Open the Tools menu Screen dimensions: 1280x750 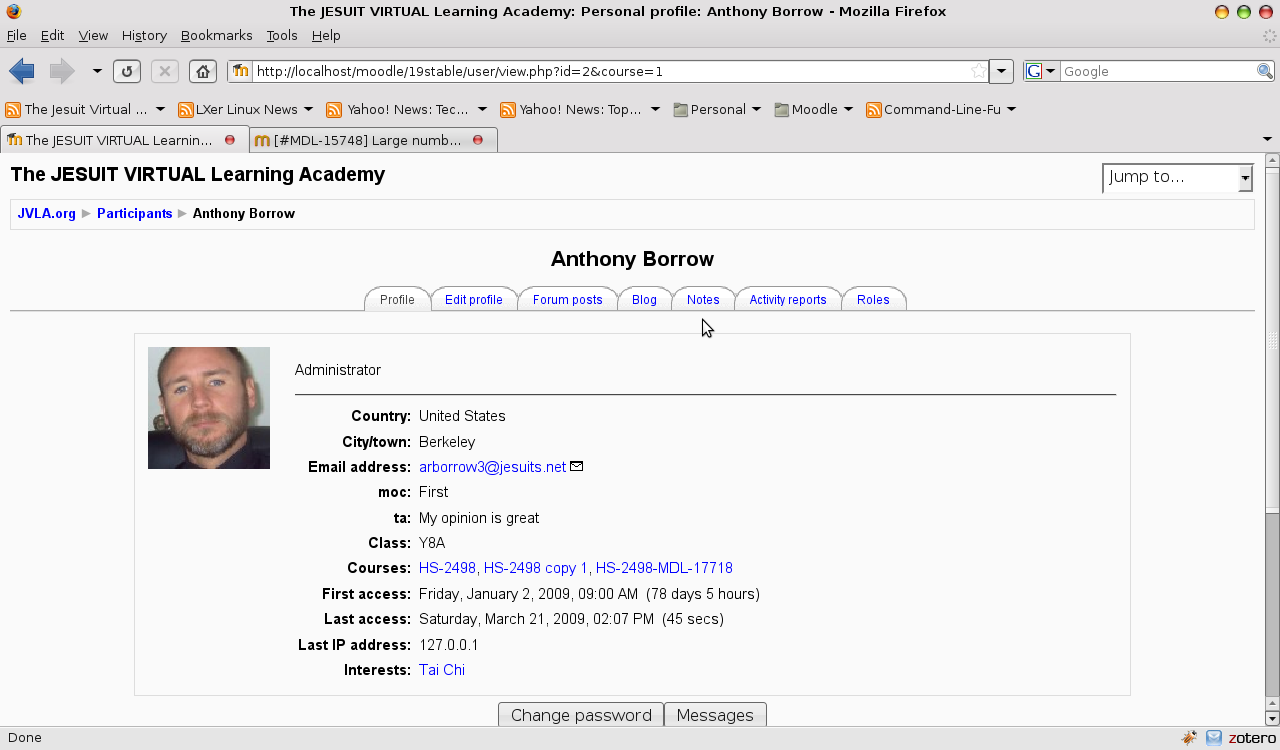point(282,35)
